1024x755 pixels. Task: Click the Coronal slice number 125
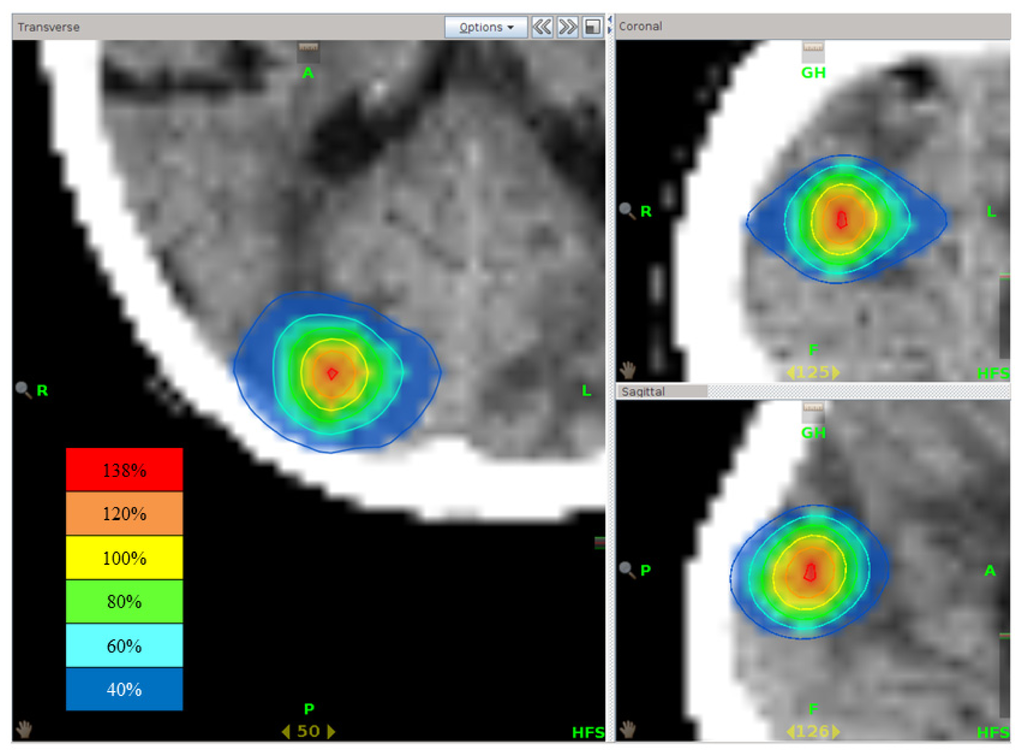(813, 372)
